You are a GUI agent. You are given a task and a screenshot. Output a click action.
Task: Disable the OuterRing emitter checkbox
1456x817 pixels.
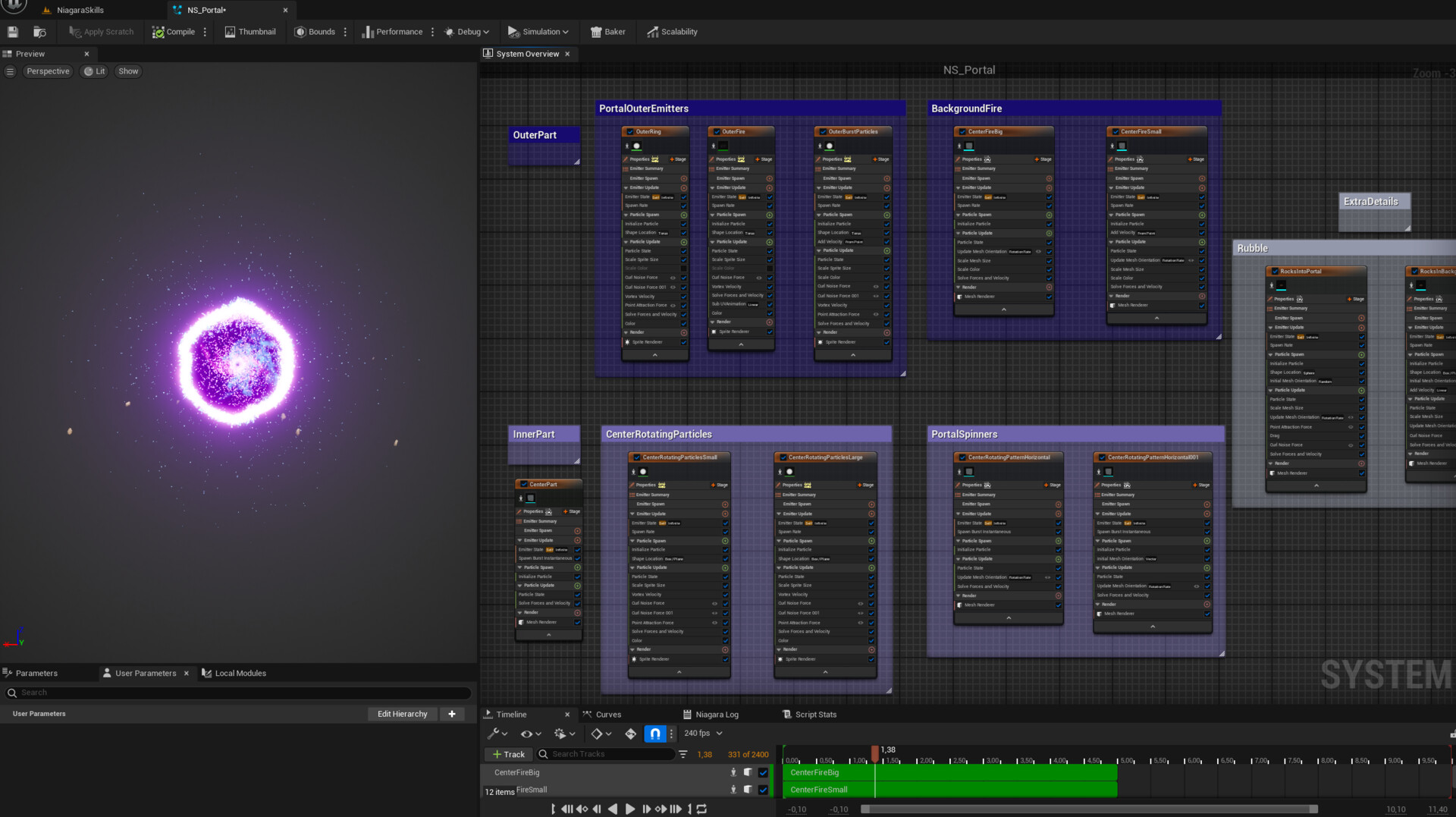pos(630,132)
